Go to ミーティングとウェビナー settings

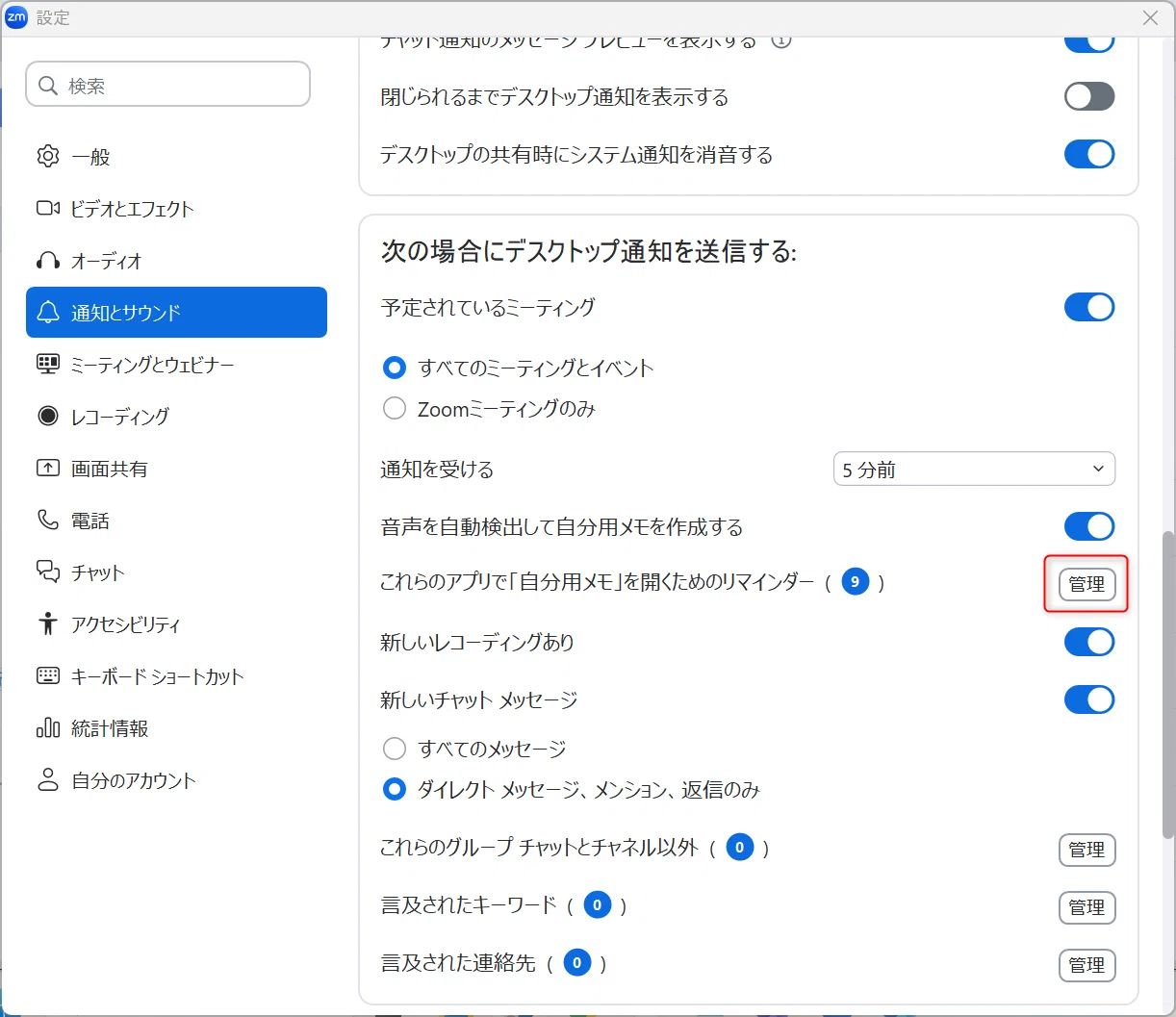click(176, 365)
